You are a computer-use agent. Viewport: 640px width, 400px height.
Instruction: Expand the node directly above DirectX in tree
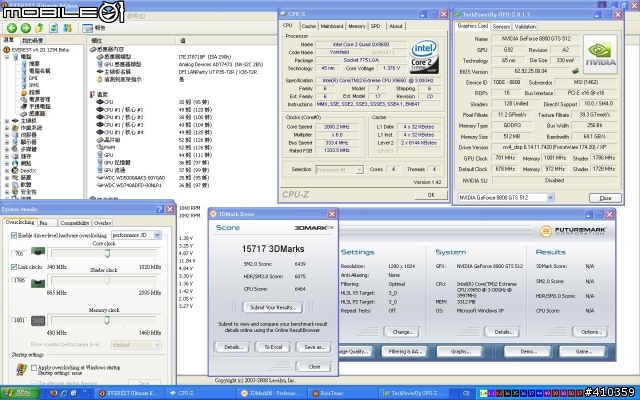click(x=7, y=163)
